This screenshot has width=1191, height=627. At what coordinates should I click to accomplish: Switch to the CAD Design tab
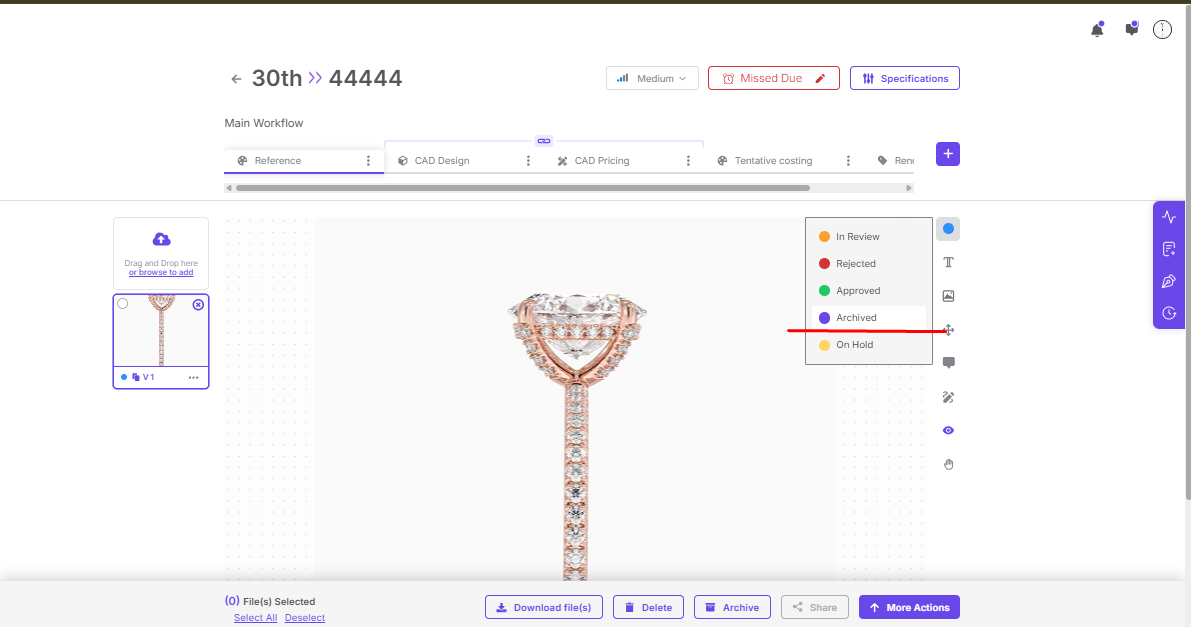(441, 161)
